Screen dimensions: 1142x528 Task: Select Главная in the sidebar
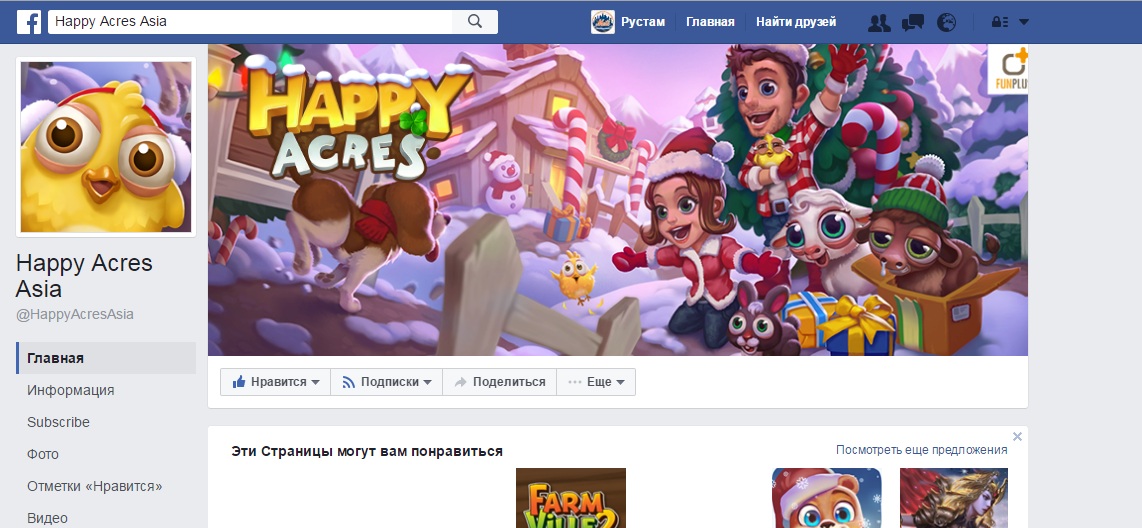pos(106,358)
